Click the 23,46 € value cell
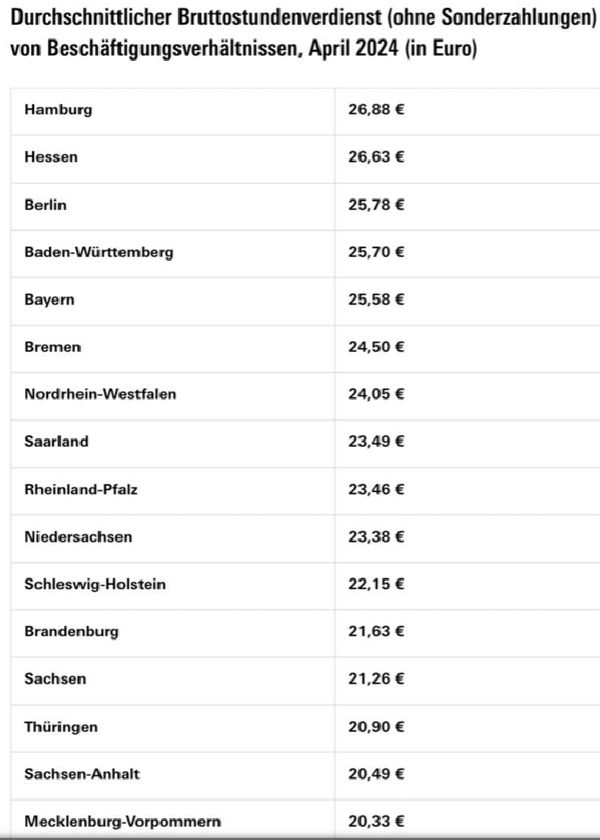This screenshot has height=840, width=600. 376,489
